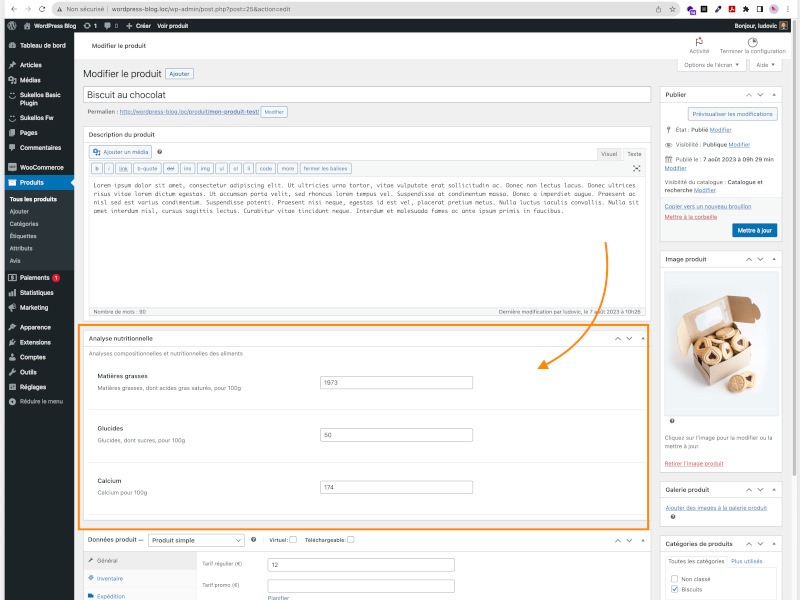Open the Produit simple type dropdown
The width and height of the screenshot is (800, 600).
pyautogui.click(x=196, y=540)
